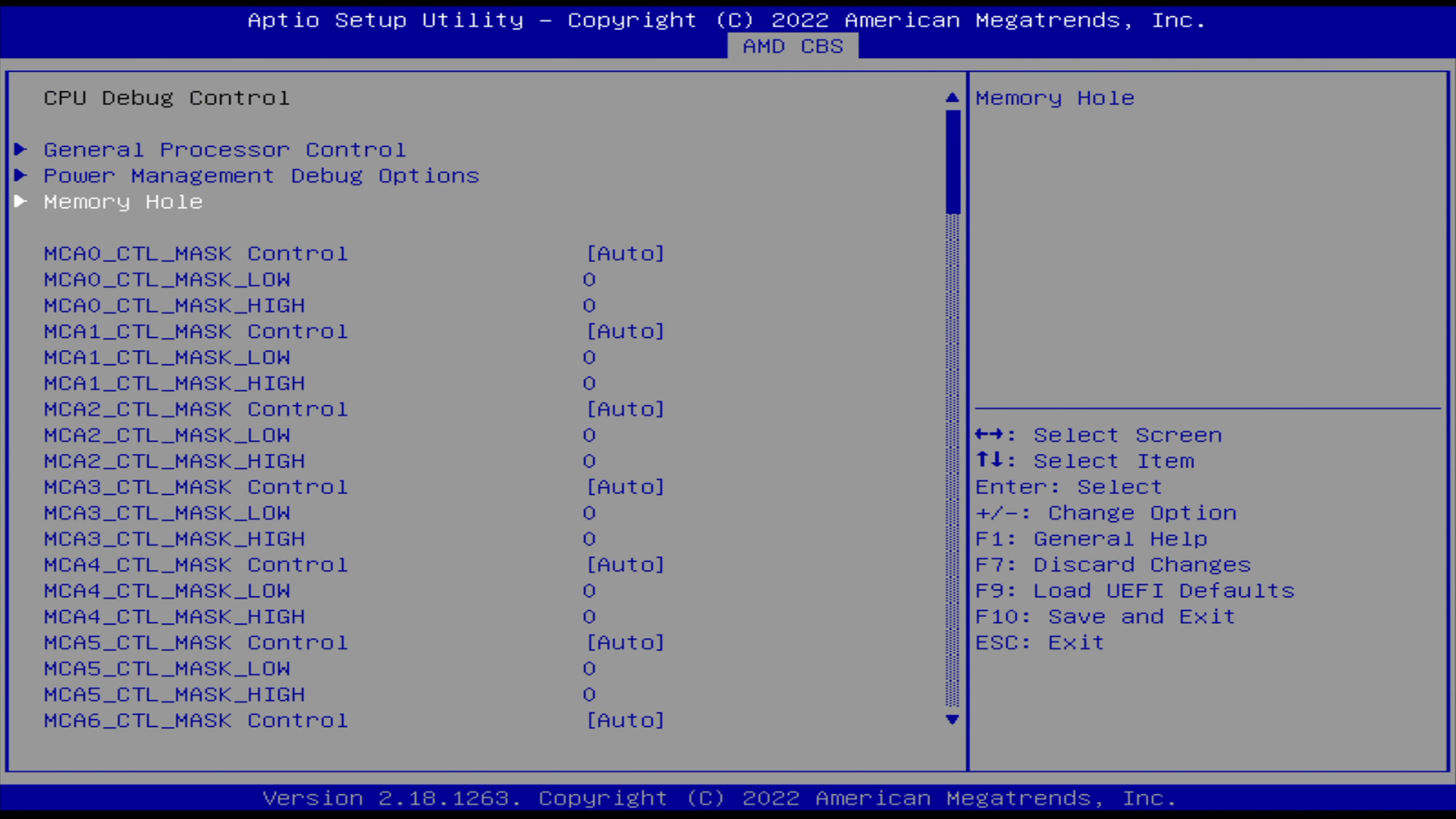Image resolution: width=1456 pixels, height=819 pixels.
Task: Click the MCA3_CTL_MASK_HIGH label
Action: (x=175, y=539)
